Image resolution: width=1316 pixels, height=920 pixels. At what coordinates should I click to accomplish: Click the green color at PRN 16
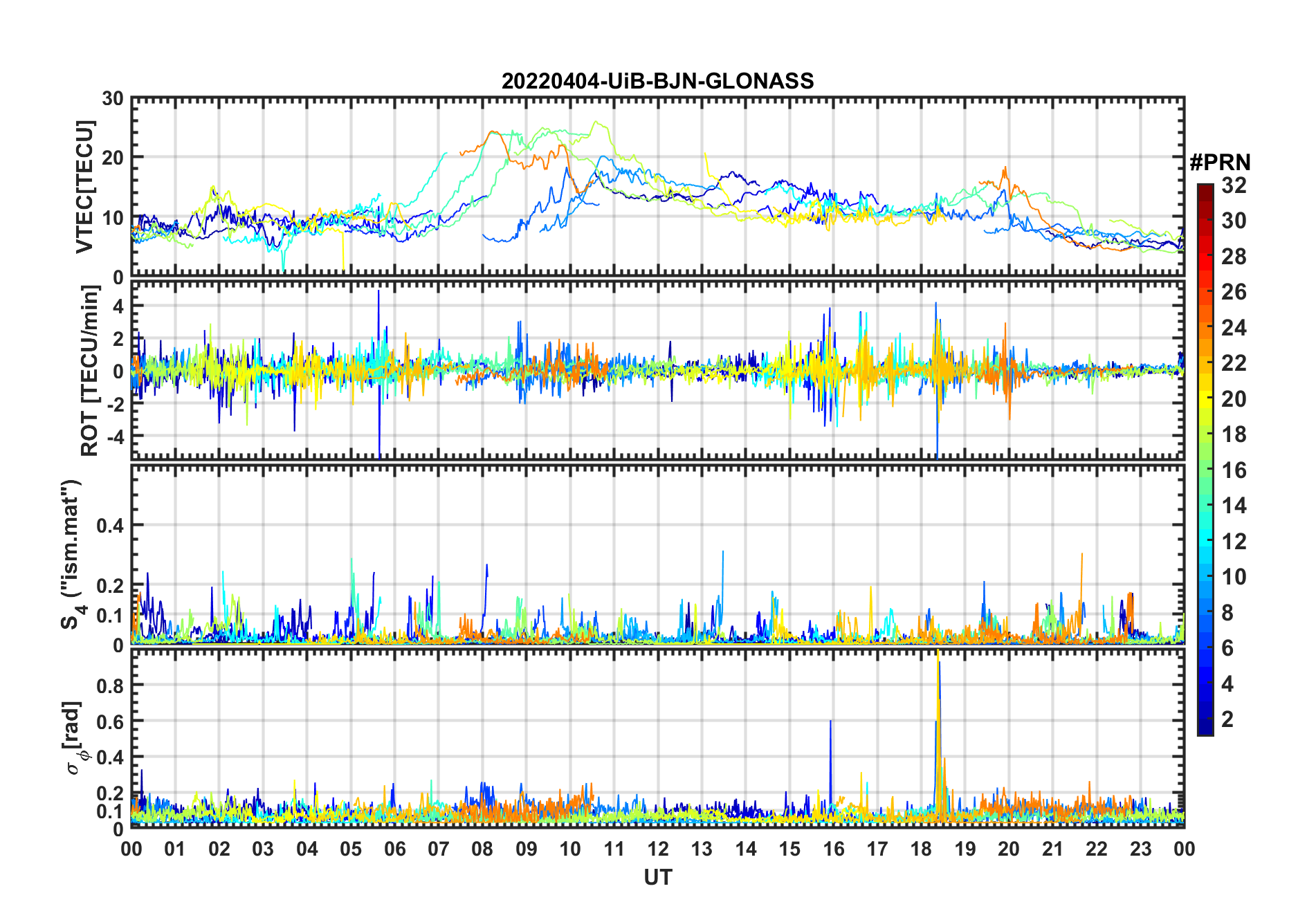point(1205,470)
